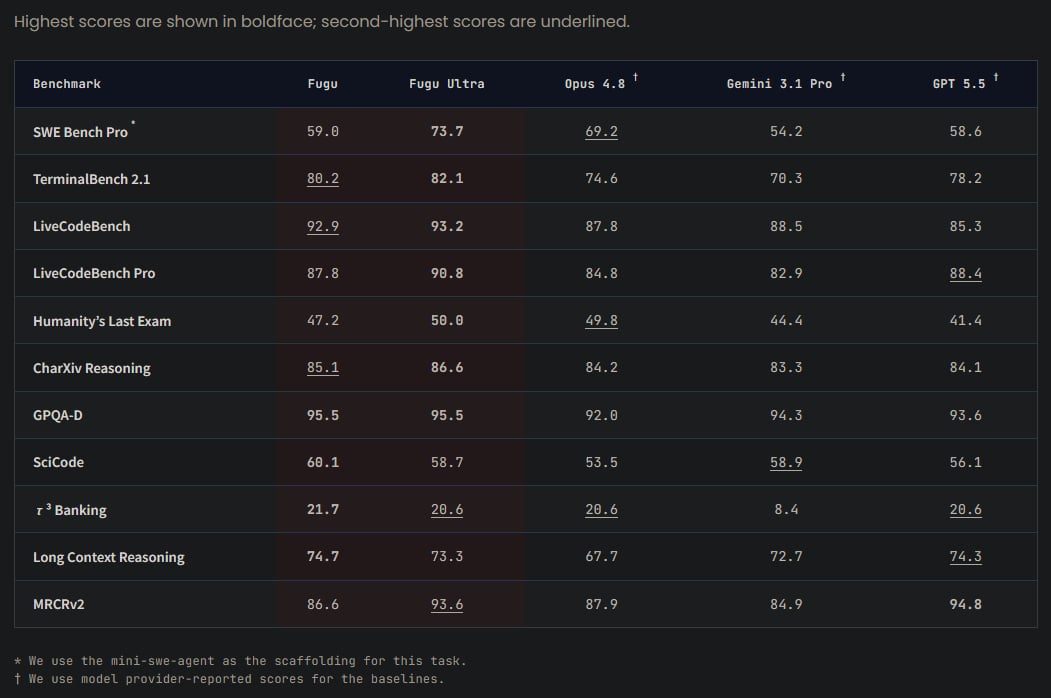Image resolution: width=1051 pixels, height=698 pixels.
Task: Click underlined 88.4 GPT 5.5 score
Action: click(x=965, y=273)
